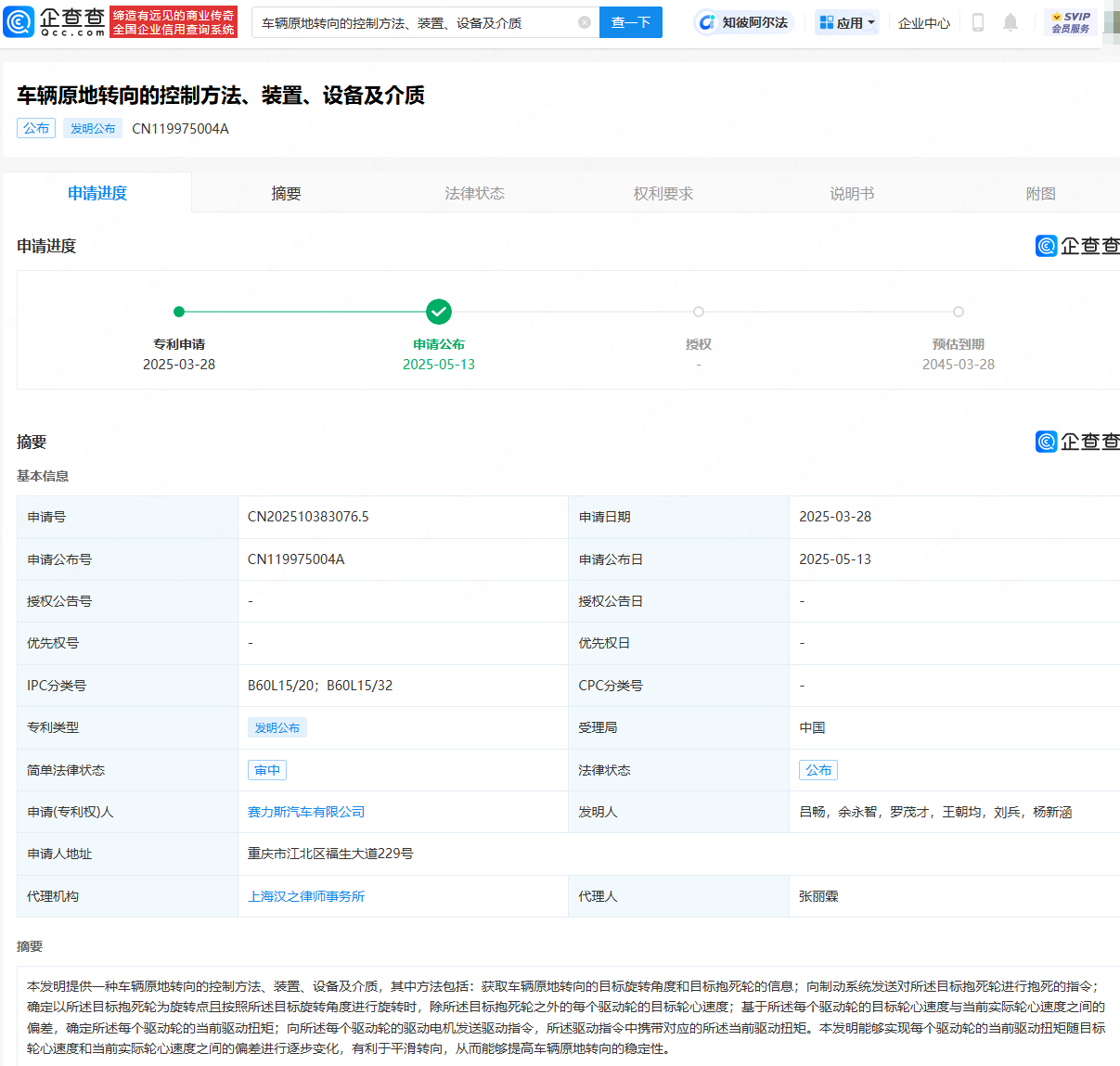
Task: Click the 专利申请 timeline start dot
Action: pyautogui.click(x=179, y=312)
